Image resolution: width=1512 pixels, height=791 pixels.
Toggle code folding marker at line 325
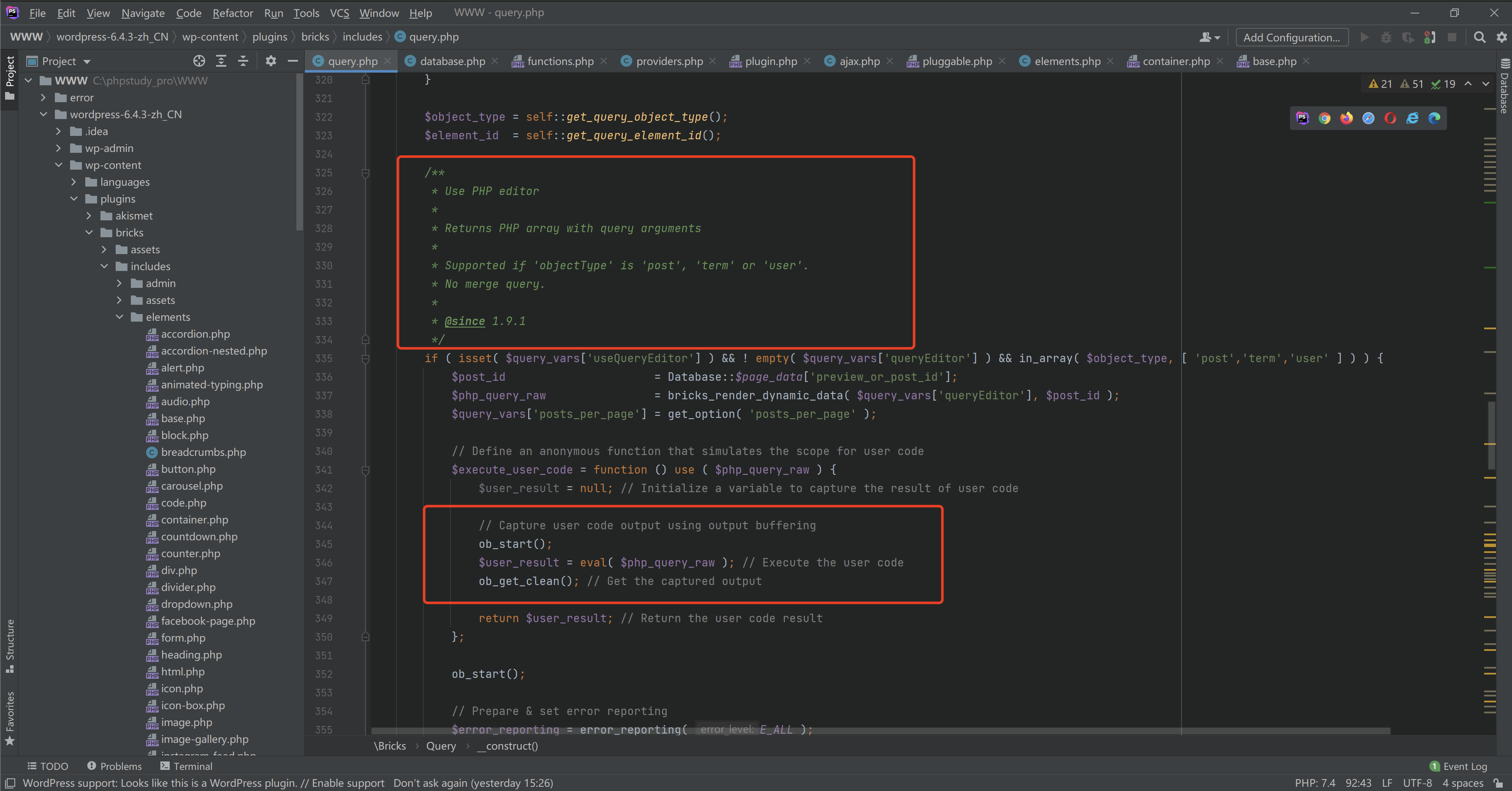pyautogui.click(x=365, y=173)
